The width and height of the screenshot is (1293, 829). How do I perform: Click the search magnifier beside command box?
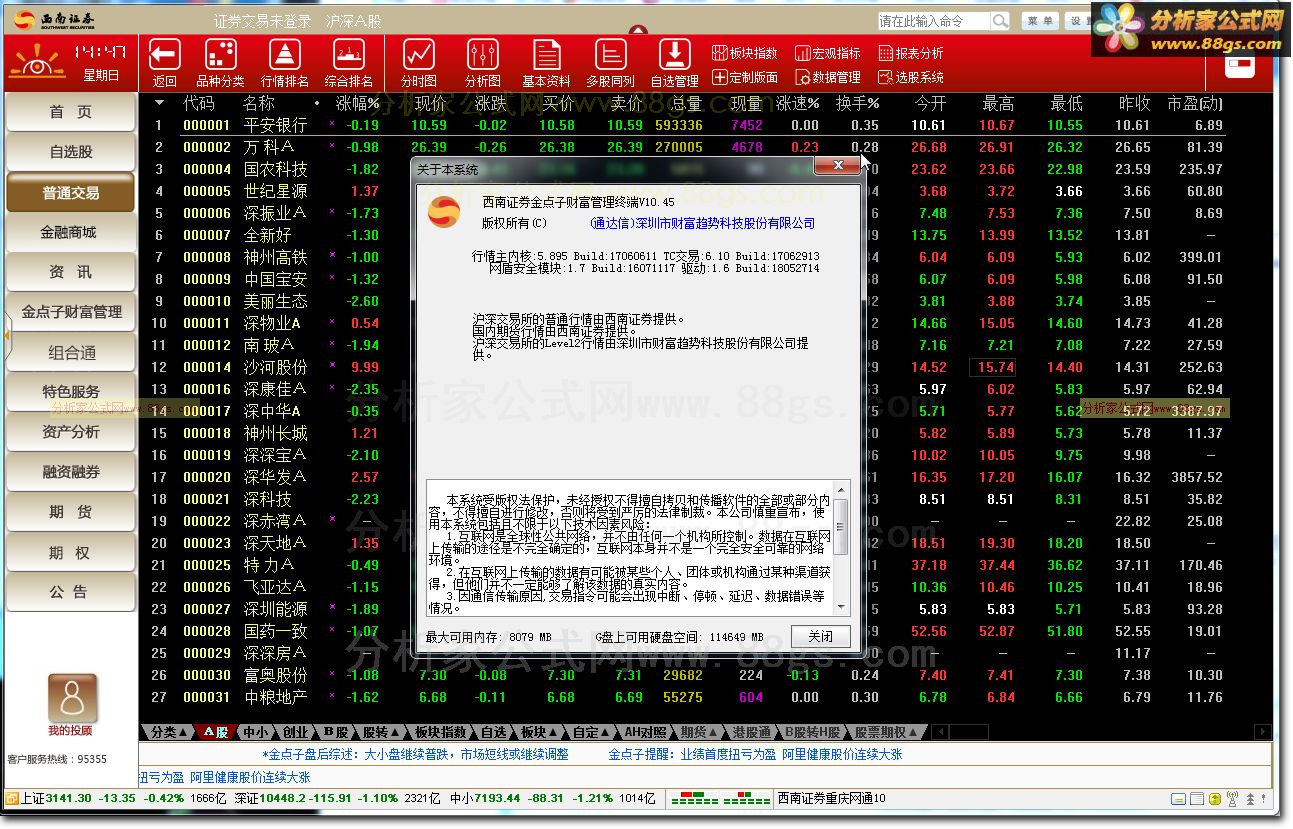[x=1000, y=20]
